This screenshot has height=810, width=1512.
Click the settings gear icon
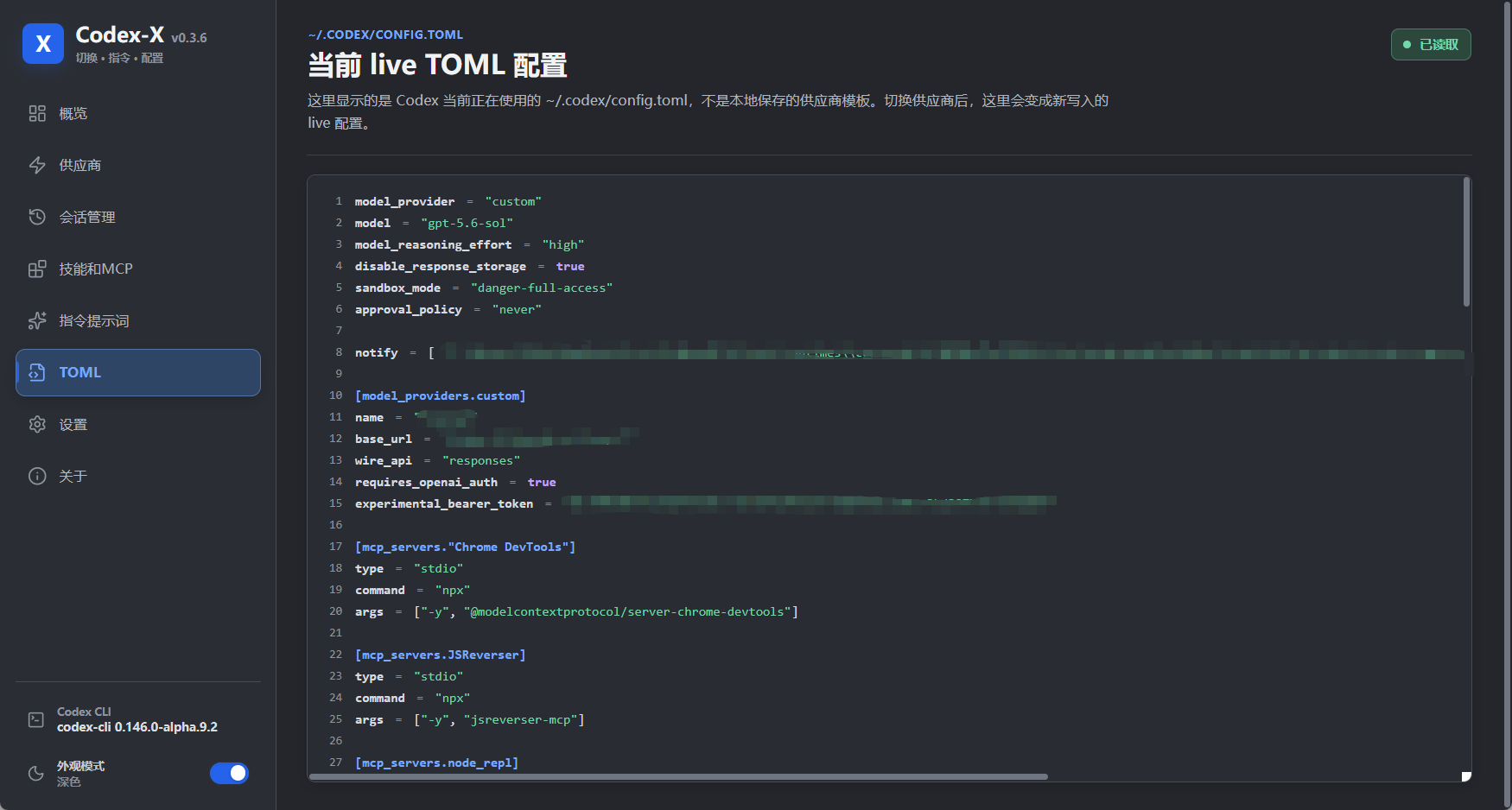(x=37, y=424)
